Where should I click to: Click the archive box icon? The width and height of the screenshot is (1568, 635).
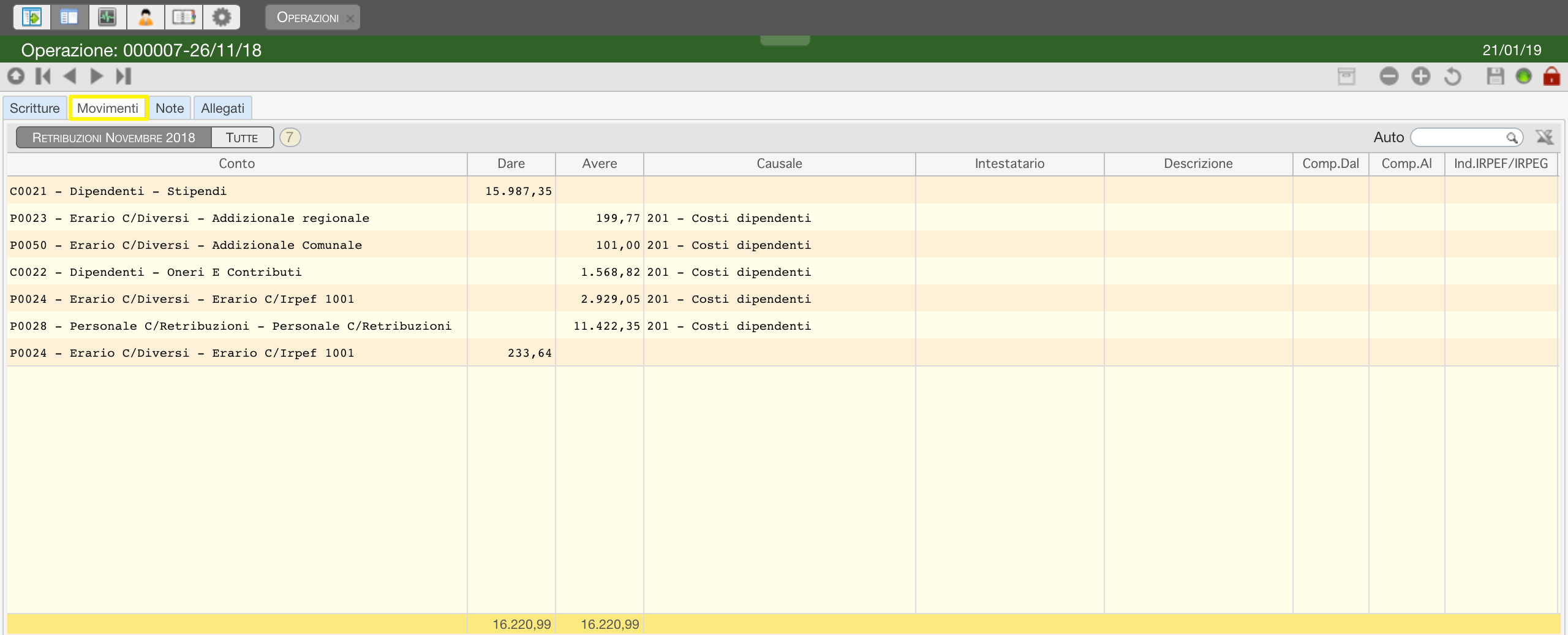click(1346, 76)
